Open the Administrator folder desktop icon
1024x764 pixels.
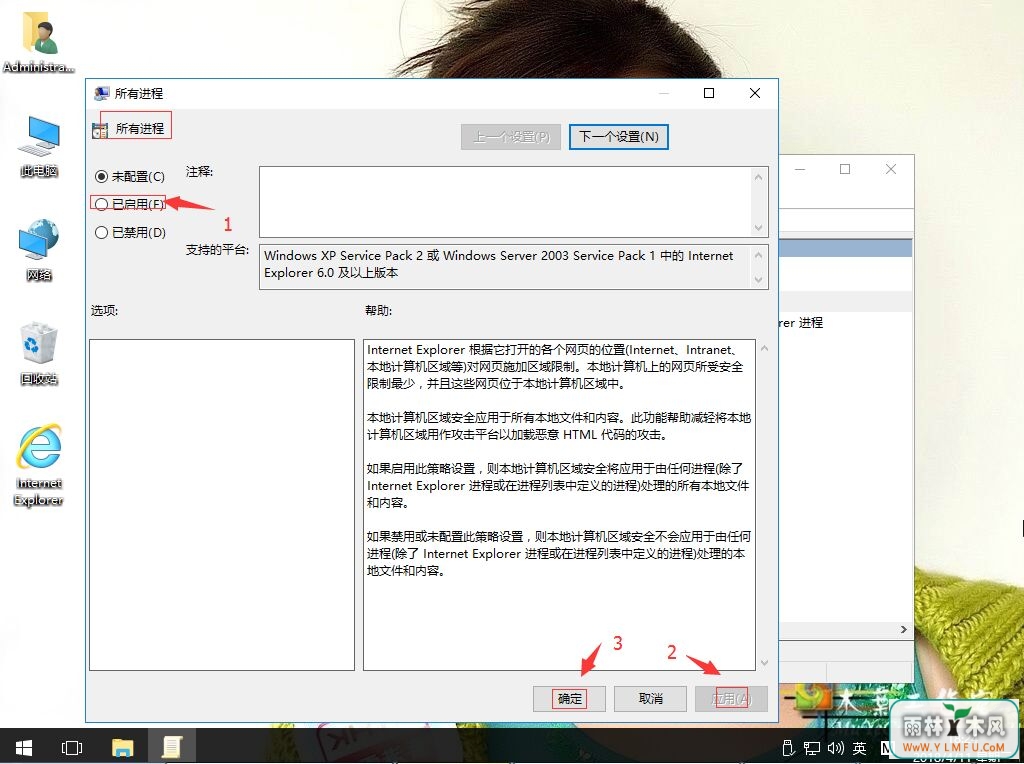point(40,40)
